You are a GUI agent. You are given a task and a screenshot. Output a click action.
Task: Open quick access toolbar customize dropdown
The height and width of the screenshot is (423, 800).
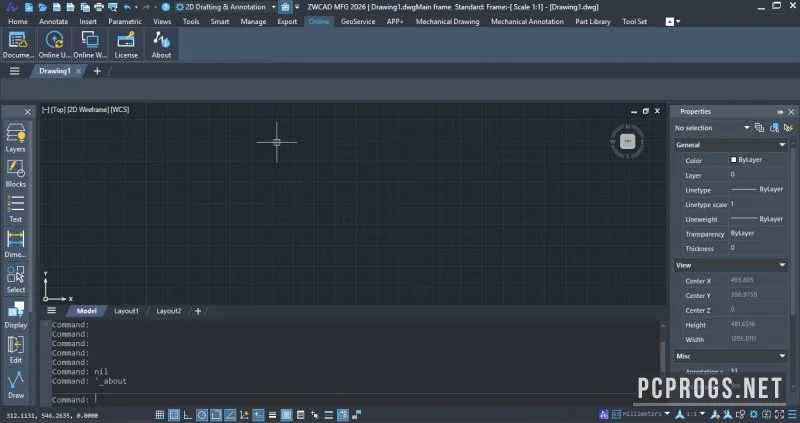(297, 7)
